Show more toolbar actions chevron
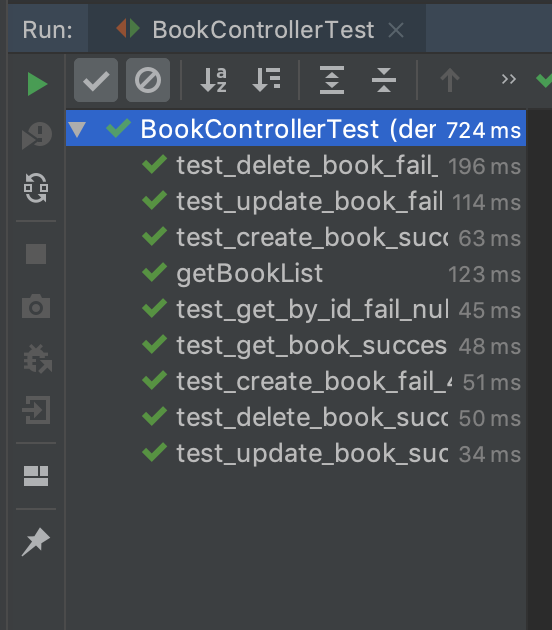 click(x=509, y=79)
